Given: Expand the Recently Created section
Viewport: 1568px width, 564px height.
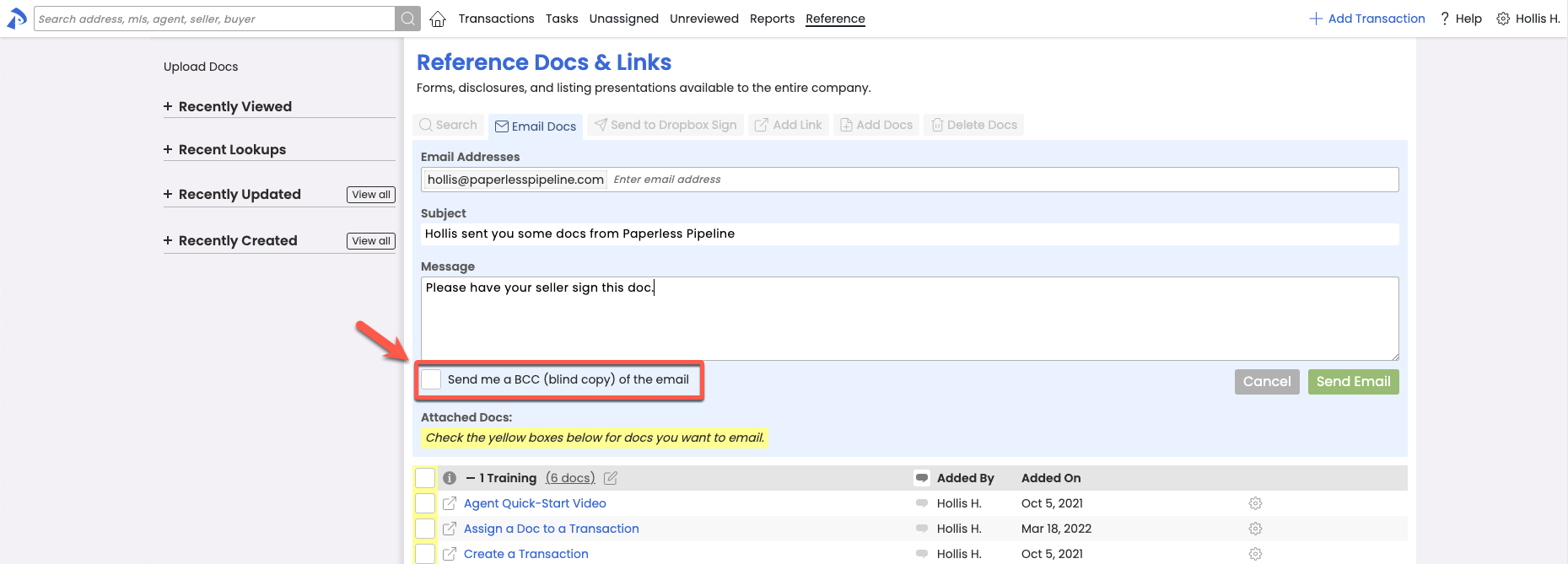Looking at the screenshot, I should (230, 240).
